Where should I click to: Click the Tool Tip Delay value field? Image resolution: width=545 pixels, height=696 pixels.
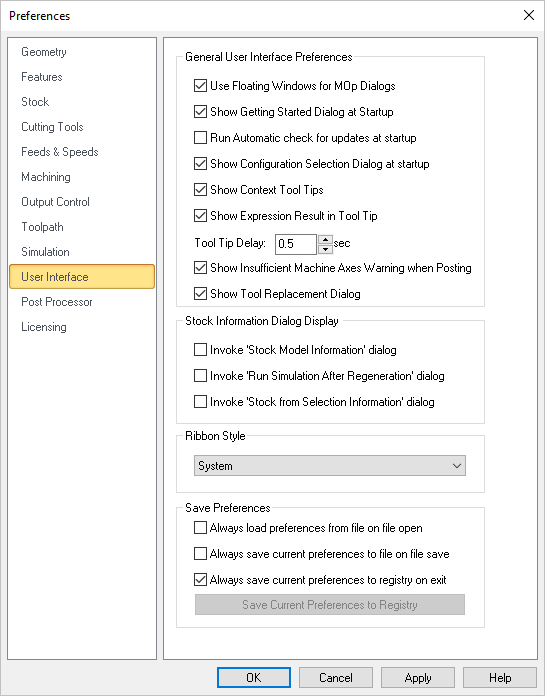[296, 244]
